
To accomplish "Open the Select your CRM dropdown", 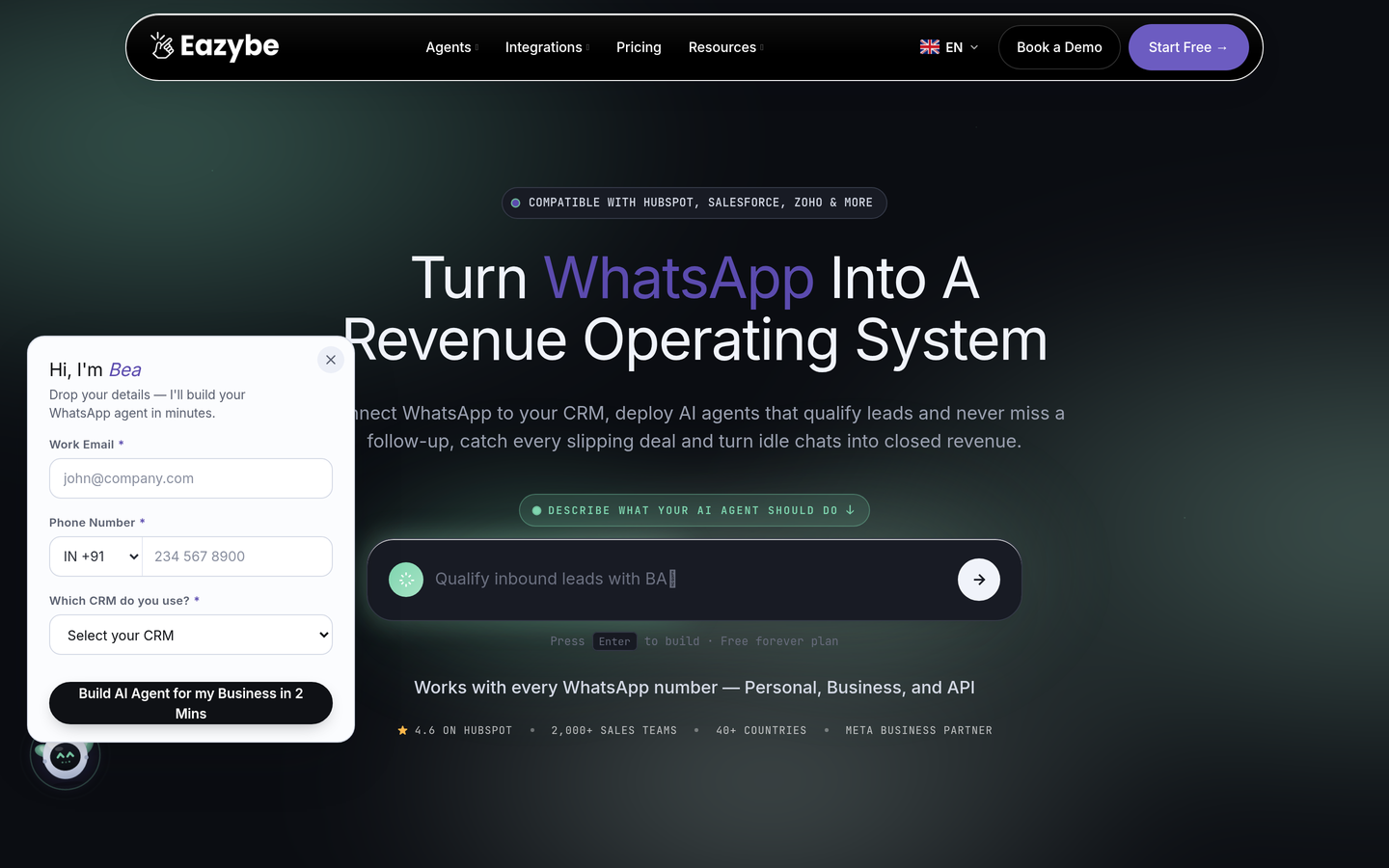I will point(191,636).
